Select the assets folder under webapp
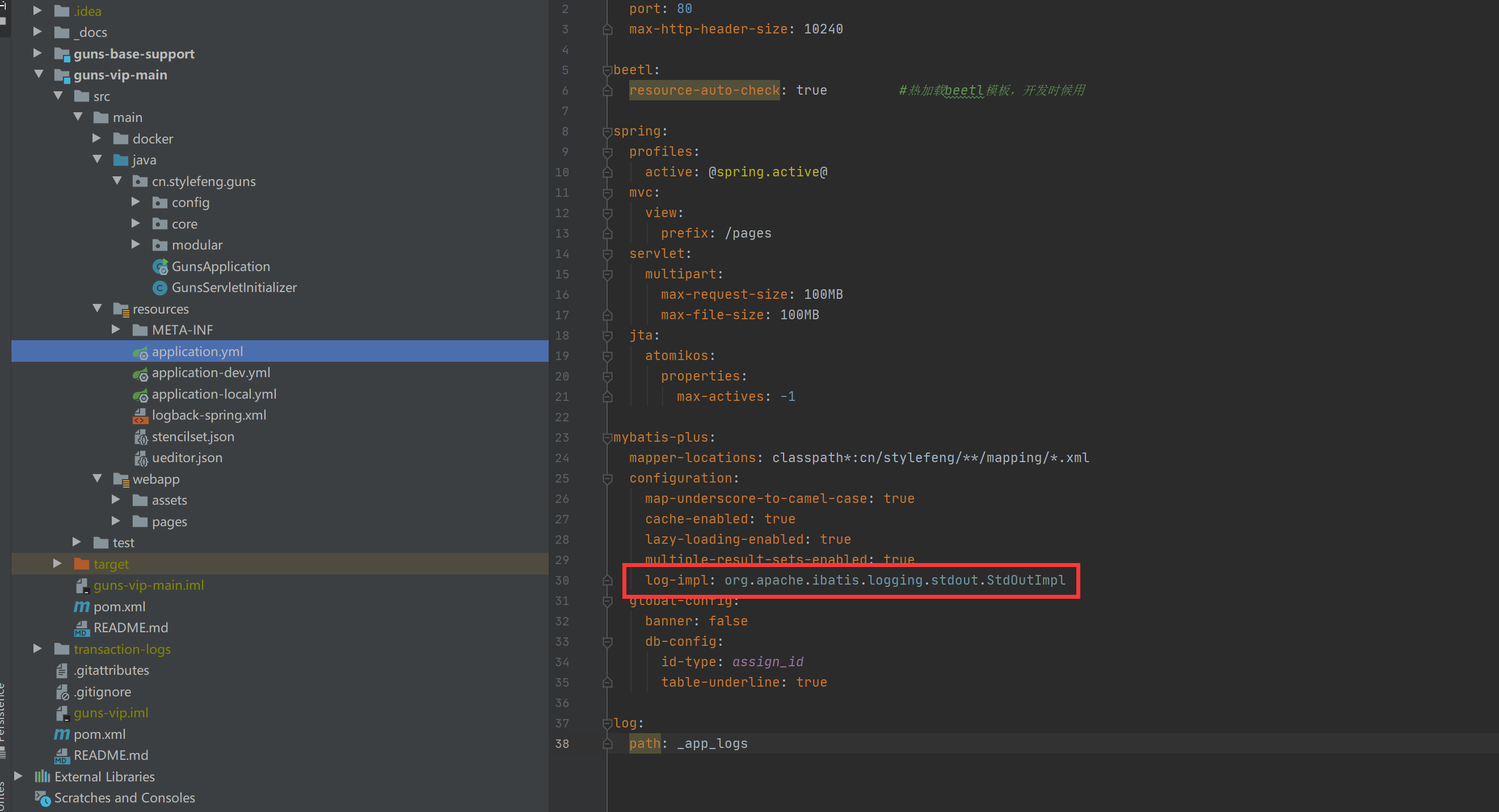The width and height of the screenshot is (1499, 812). [x=169, y=500]
